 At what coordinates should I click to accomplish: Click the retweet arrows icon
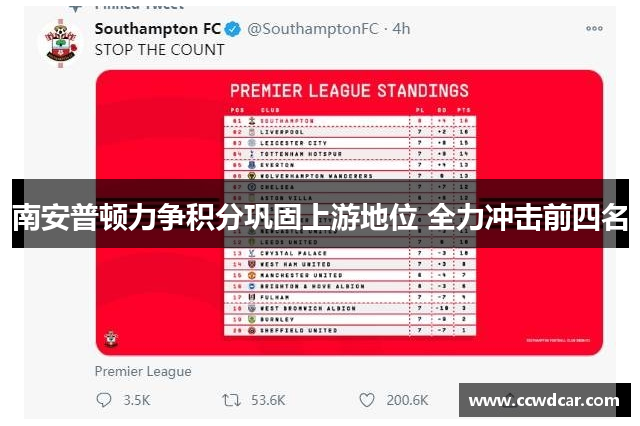[x=231, y=400]
